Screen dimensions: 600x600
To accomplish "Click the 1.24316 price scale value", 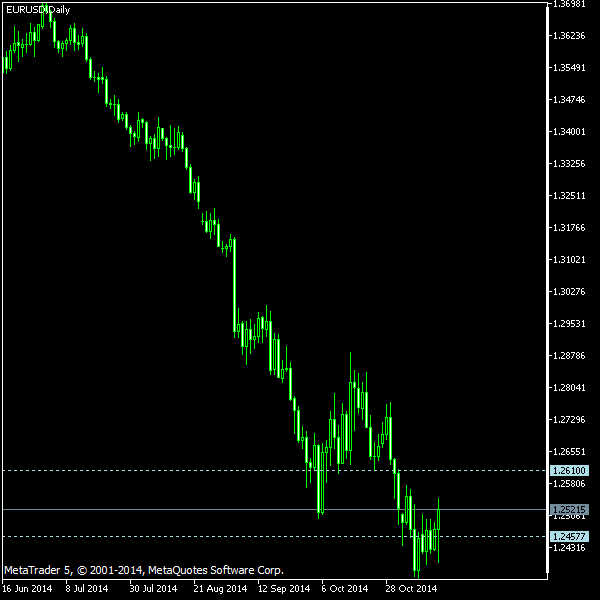I will tap(569, 548).
